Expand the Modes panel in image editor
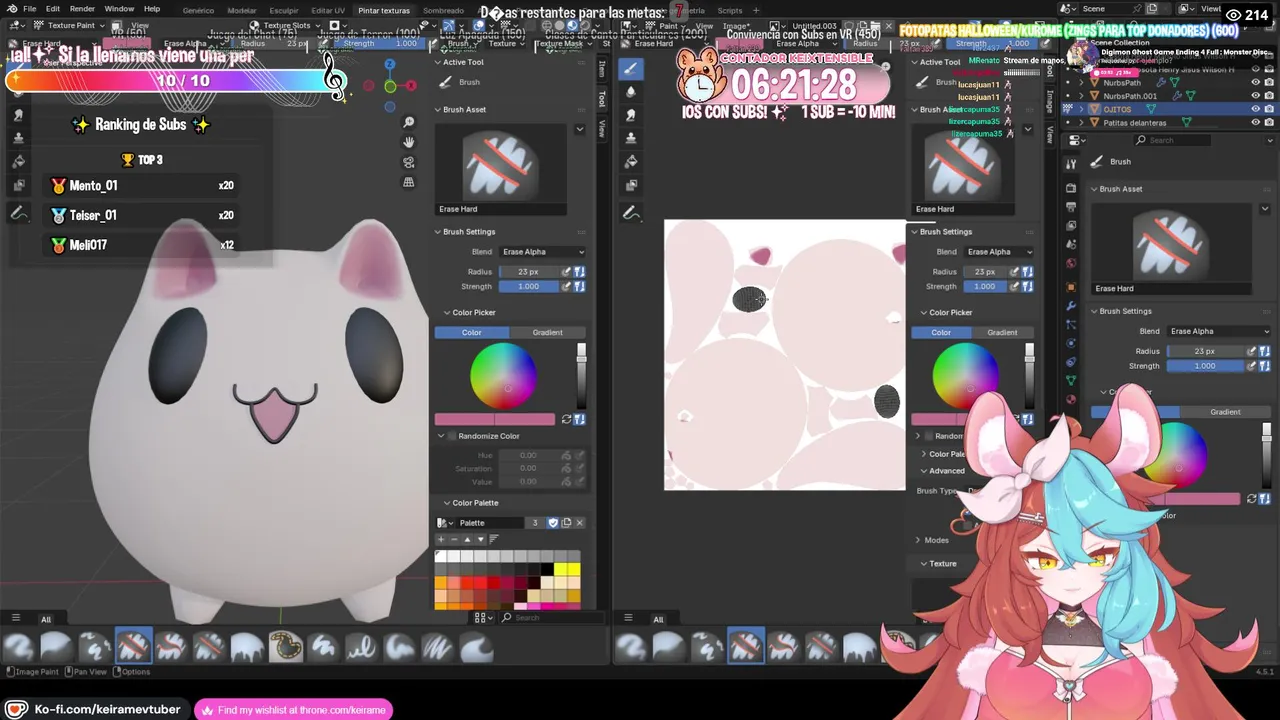The image size is (1280, 720). tap(918, 540)
